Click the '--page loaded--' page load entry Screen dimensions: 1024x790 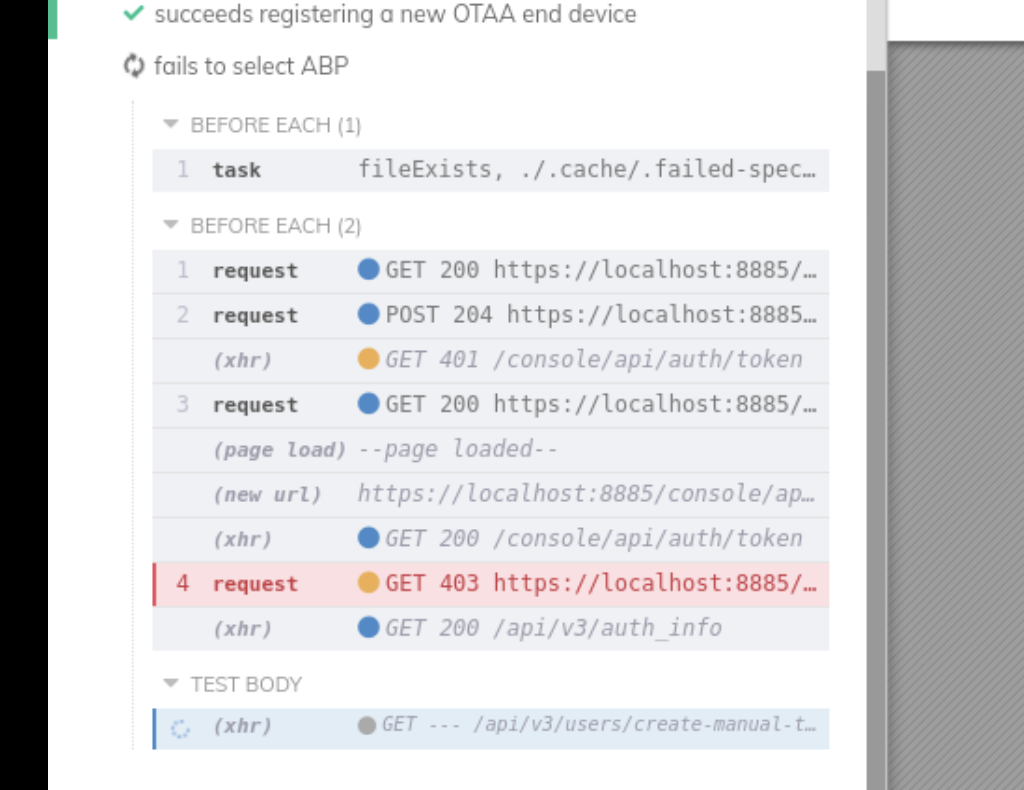pos(400,449)
